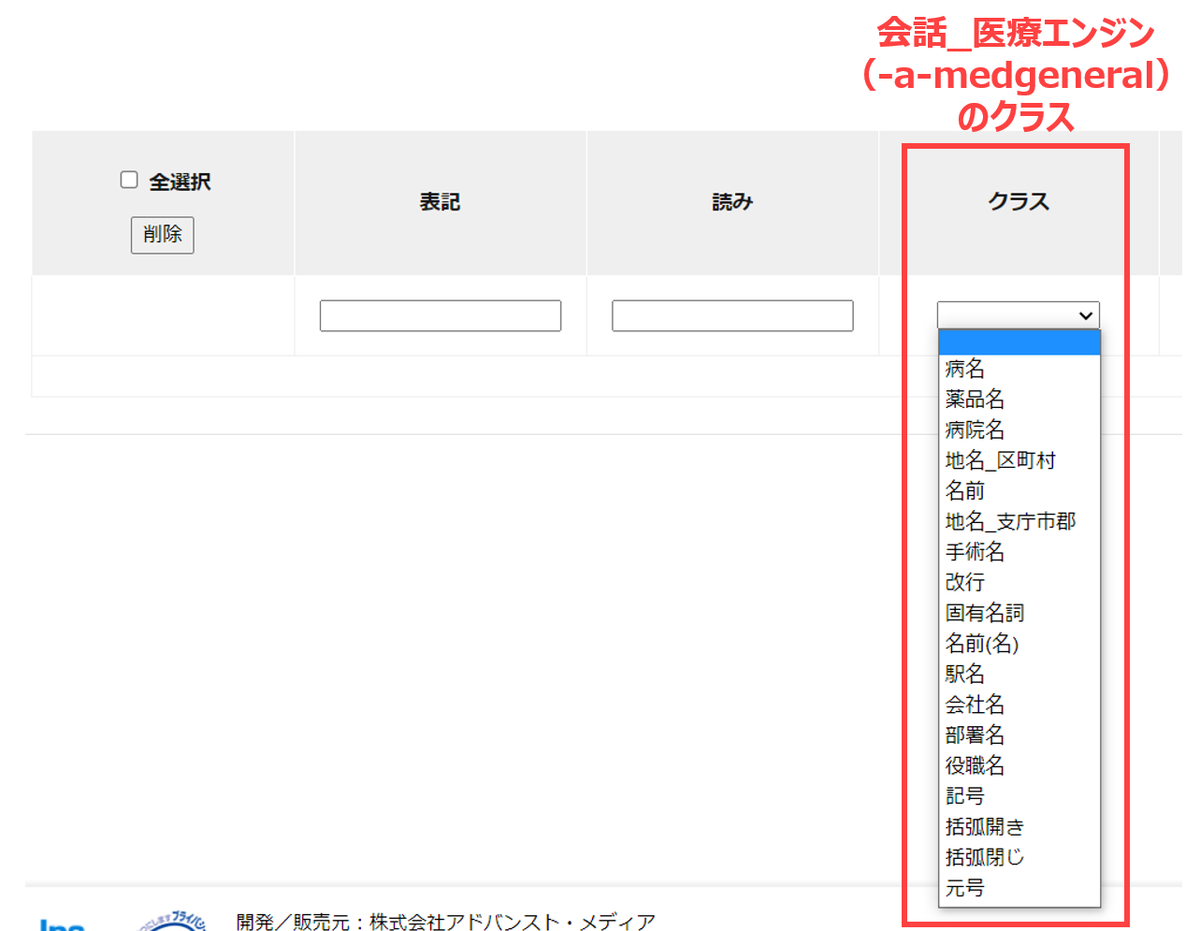Click the 削除 delete button

(x=162, y=235)
